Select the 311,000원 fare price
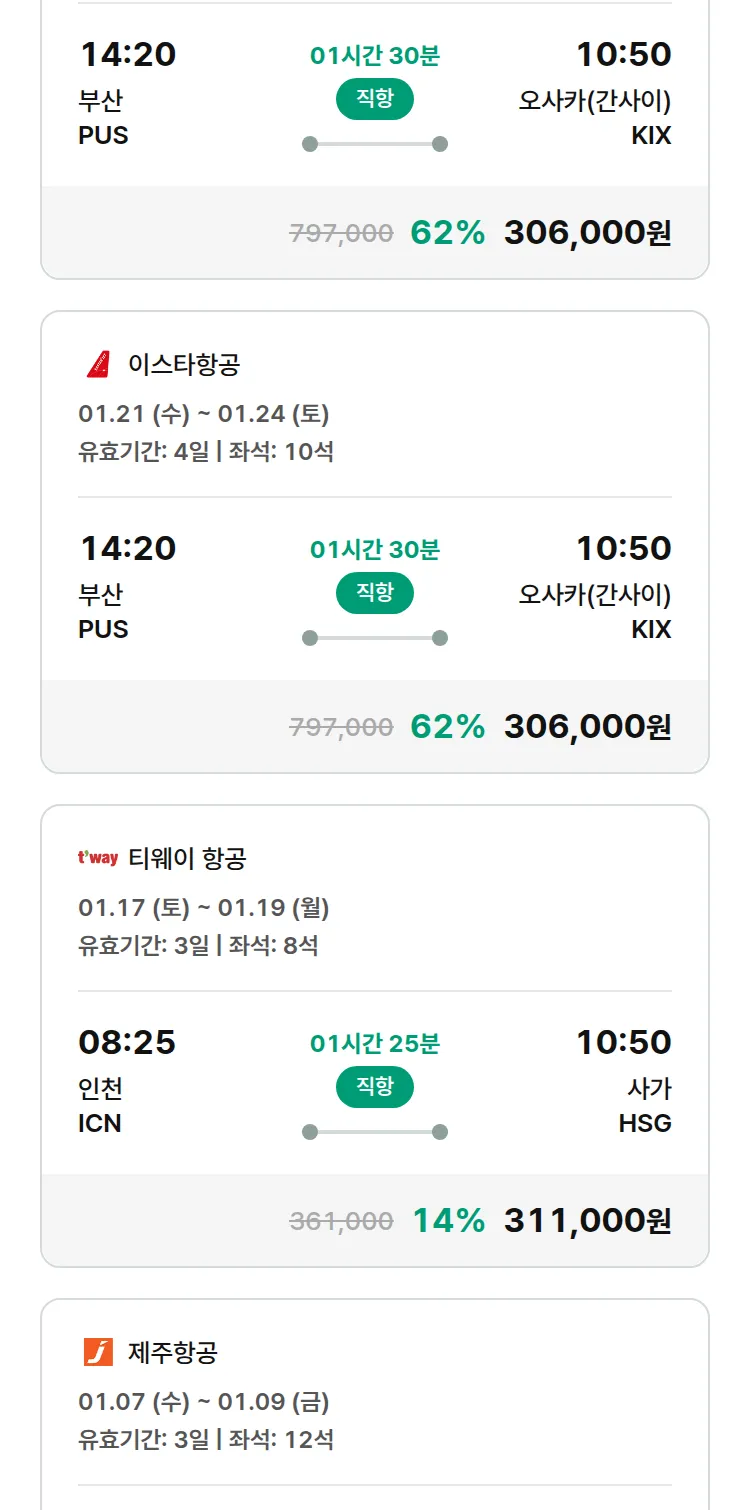This screenshot has width=750, height=1510. point(587,1220)
